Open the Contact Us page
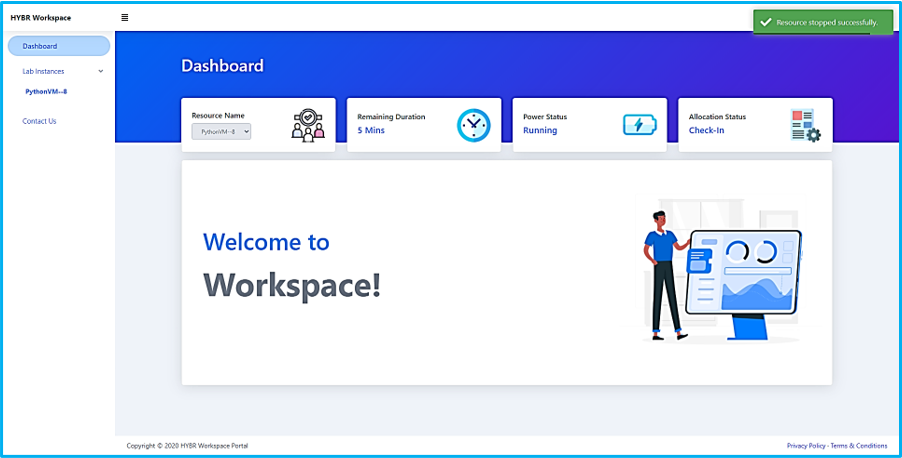This screenshot has height=458, width=902. point(39,121)
